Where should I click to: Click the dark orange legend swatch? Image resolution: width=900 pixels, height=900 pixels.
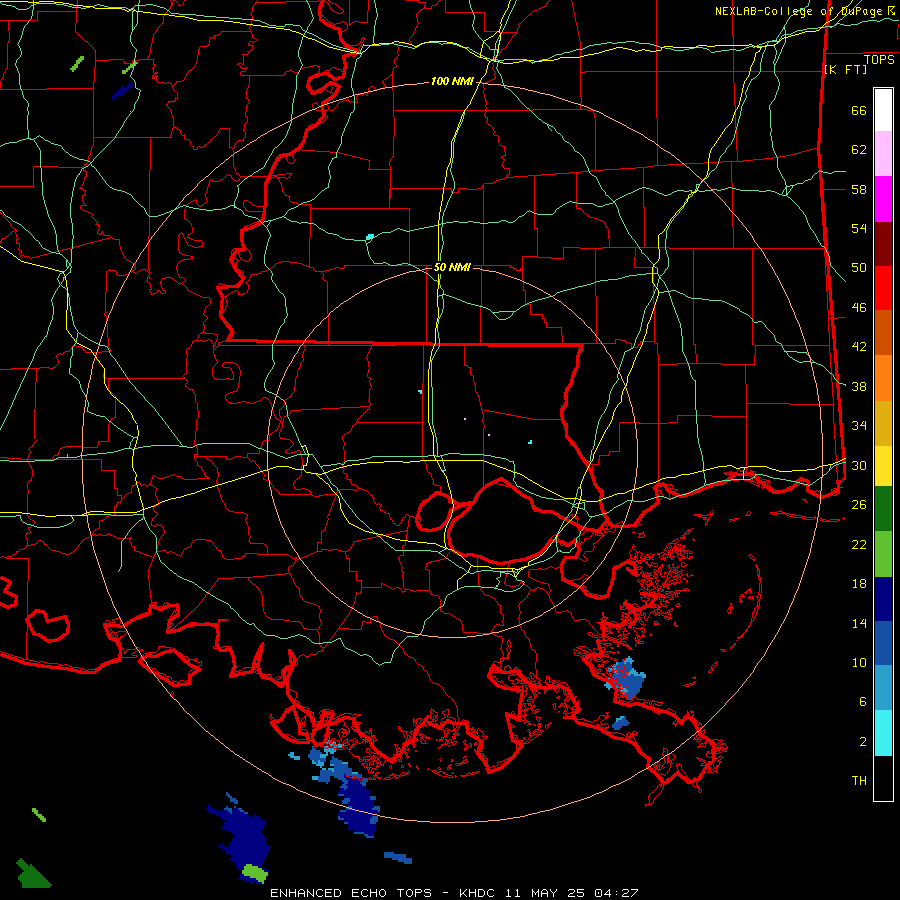click(883, 333)
